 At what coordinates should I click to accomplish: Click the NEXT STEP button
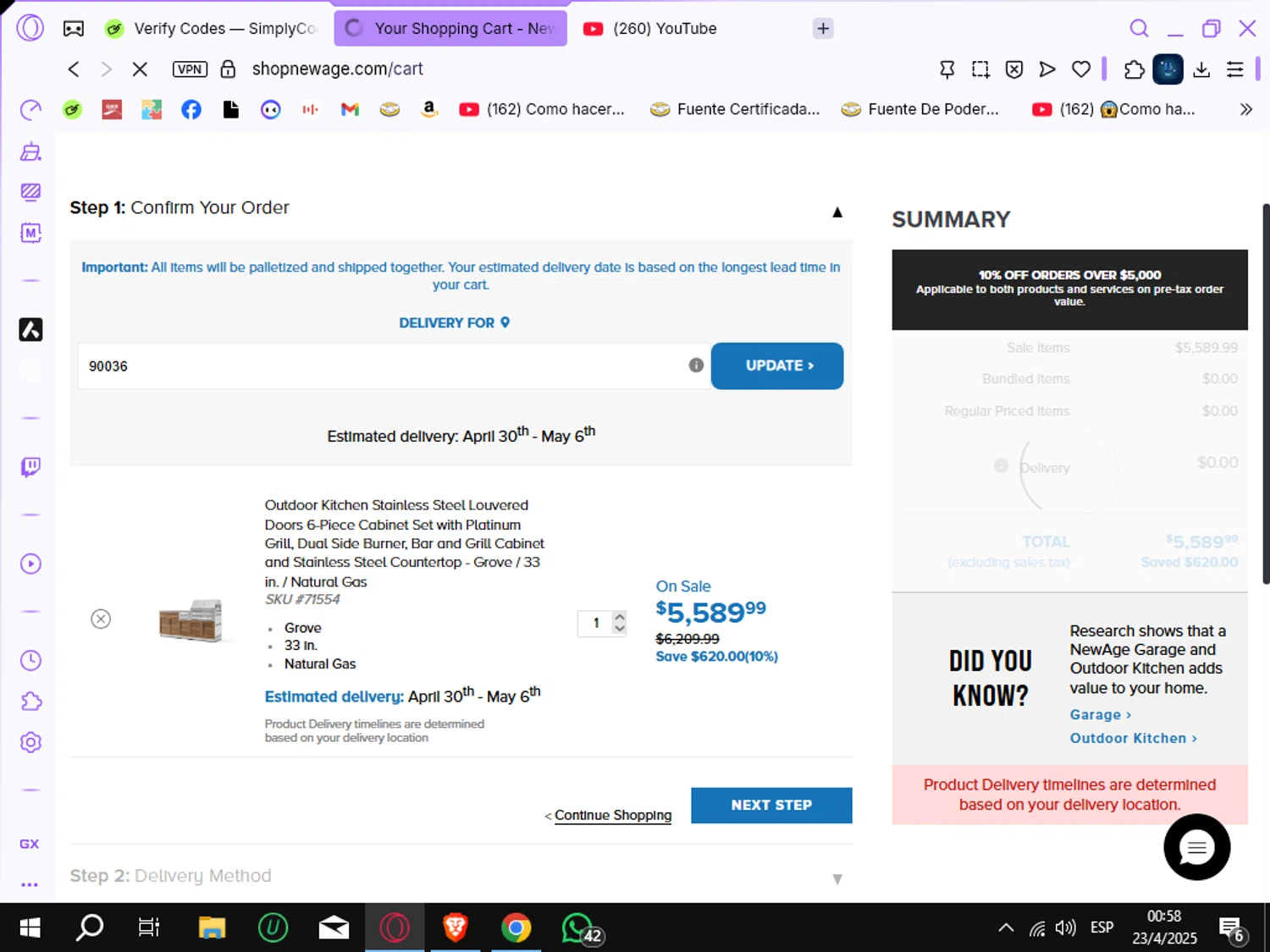point(771,806)
